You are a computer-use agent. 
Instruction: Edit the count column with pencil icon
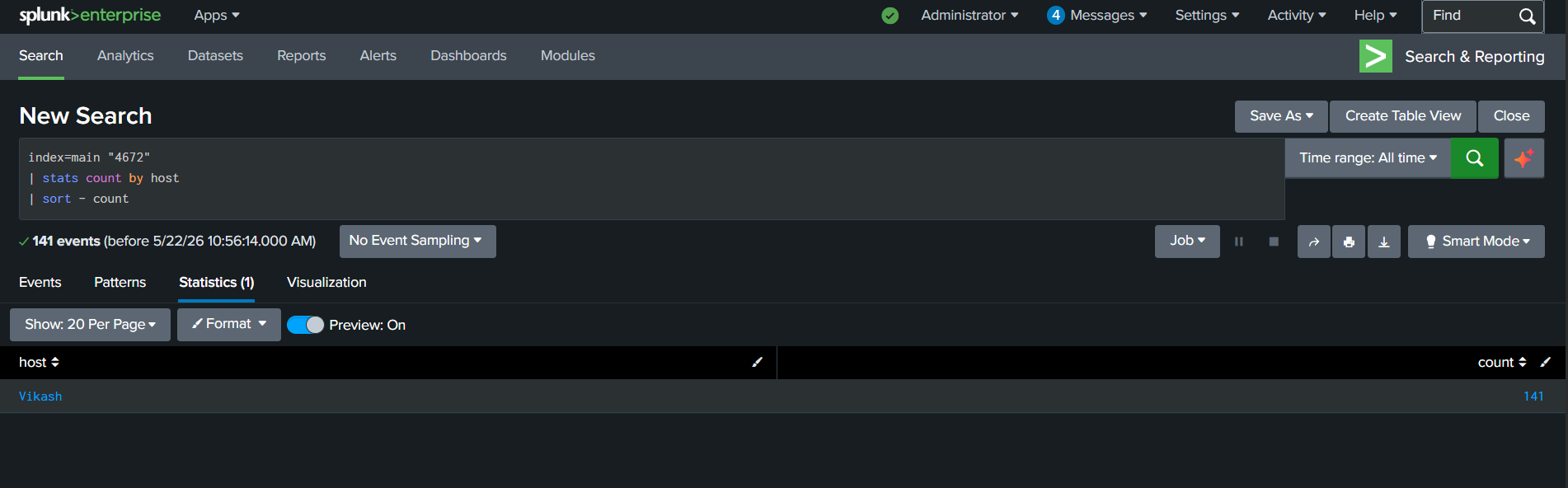1546,362
